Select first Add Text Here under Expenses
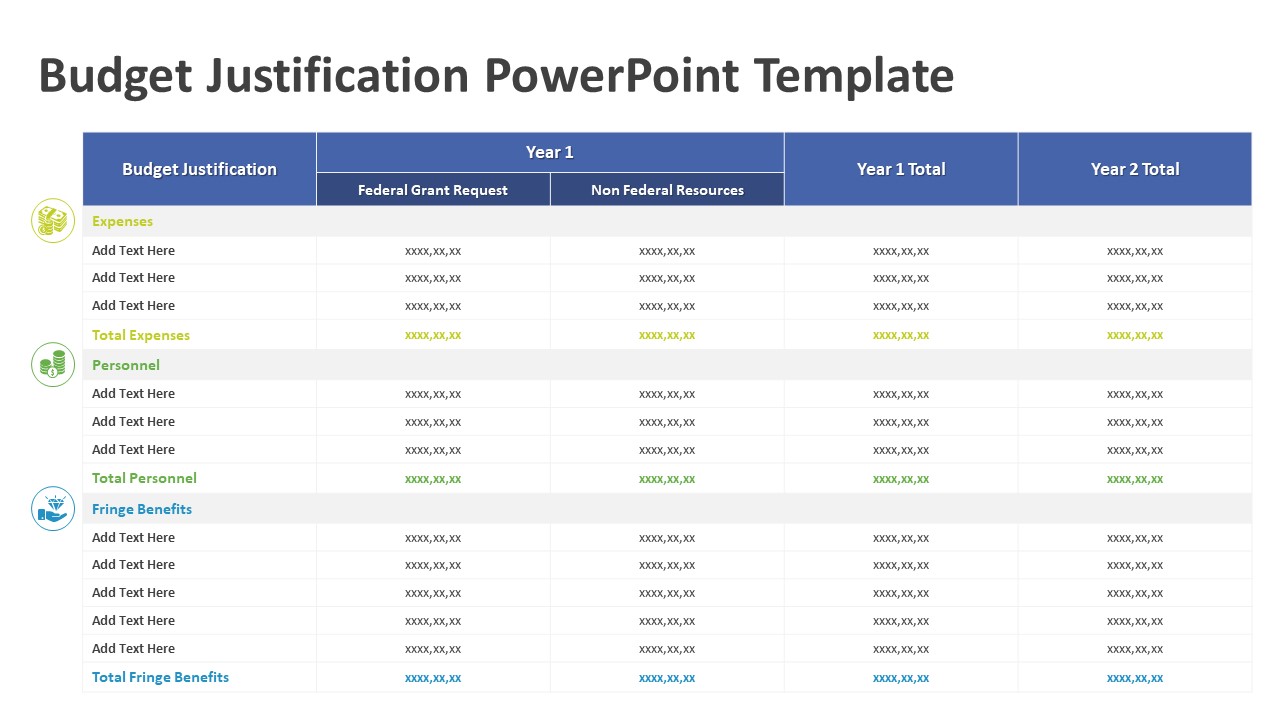 pyautogui.click(x=133, y=250)
